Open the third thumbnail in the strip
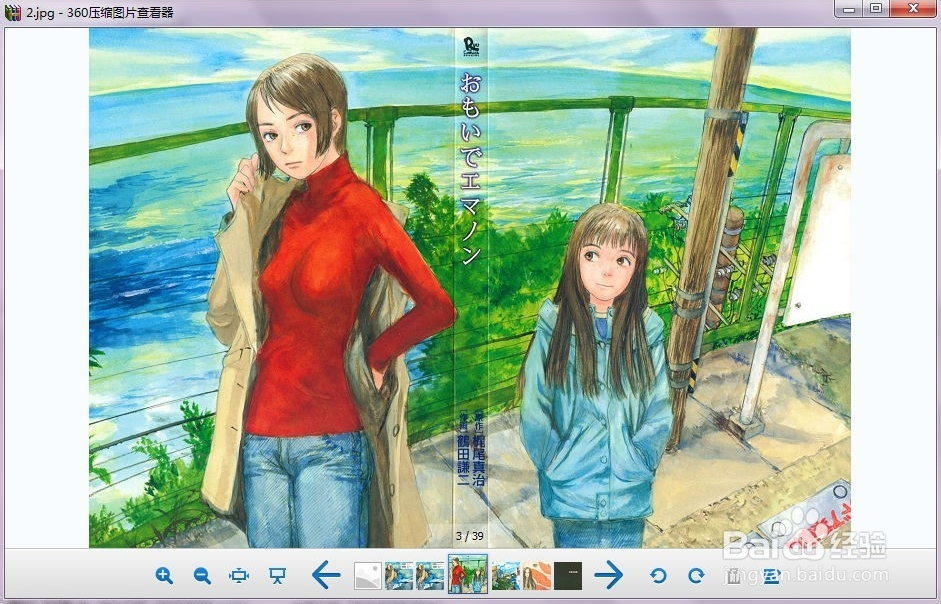 [x=430, y=575]
